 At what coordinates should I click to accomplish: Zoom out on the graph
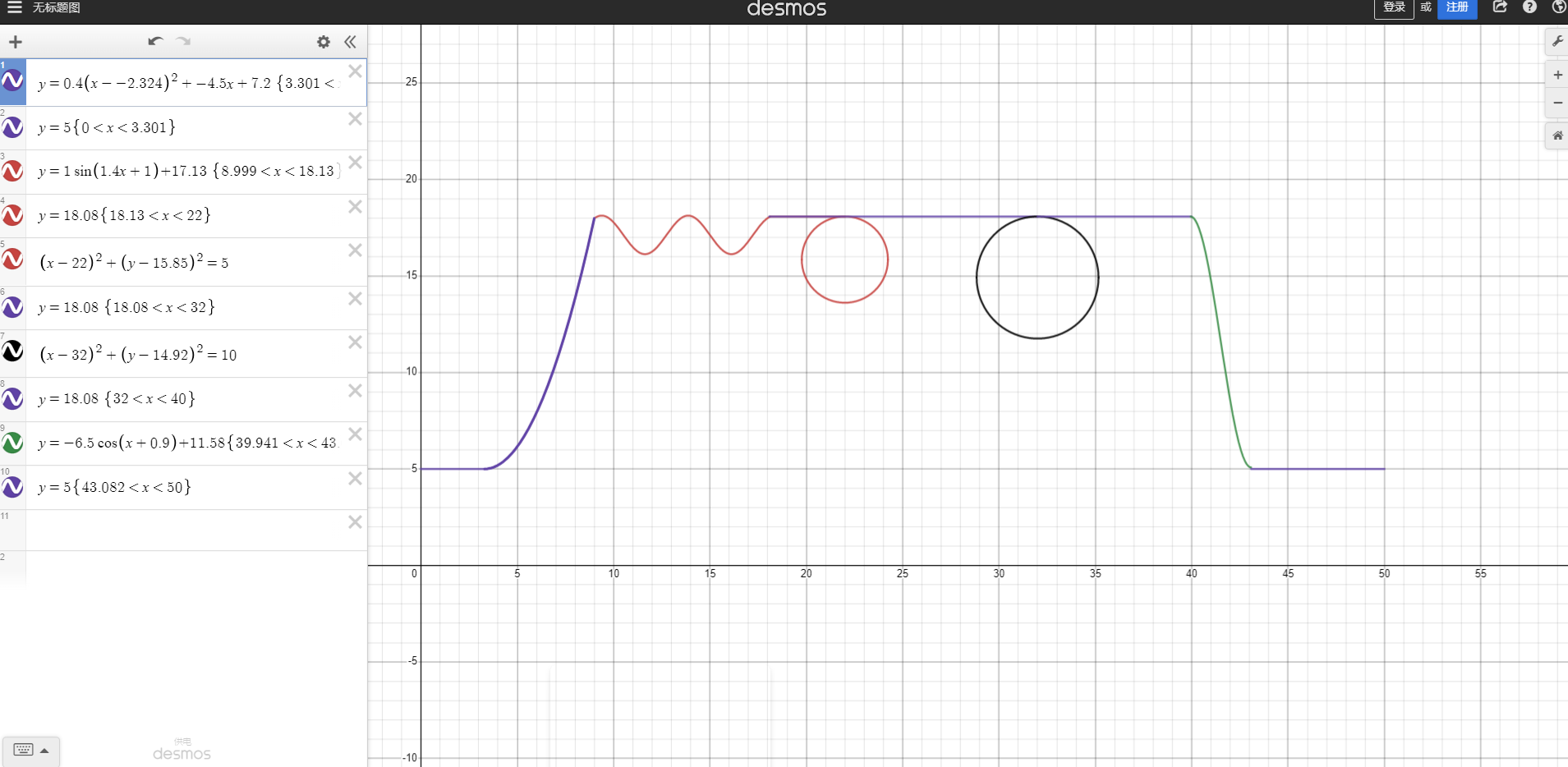click(x=1557, y=103)
